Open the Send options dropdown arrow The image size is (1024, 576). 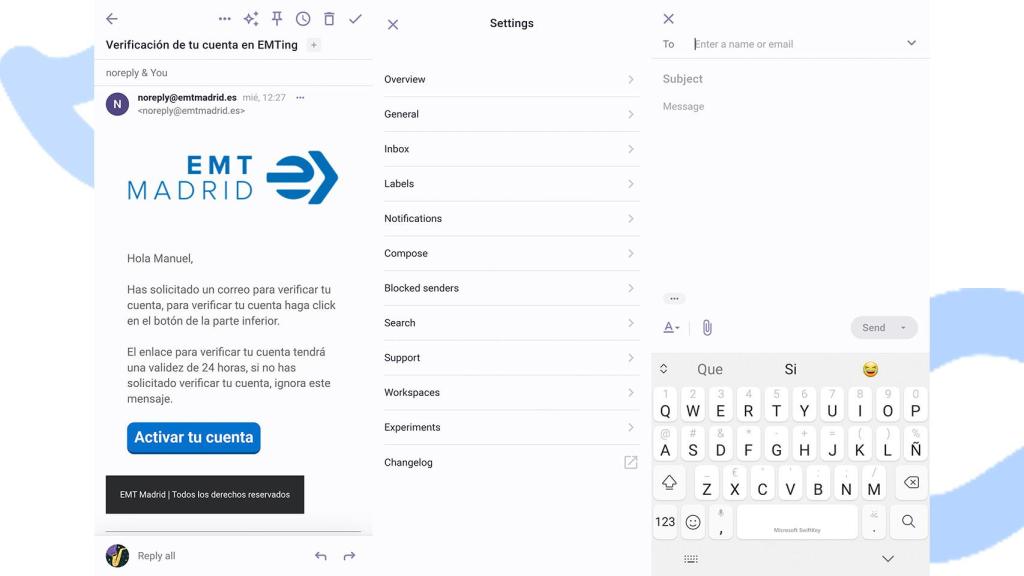point(903,328)
